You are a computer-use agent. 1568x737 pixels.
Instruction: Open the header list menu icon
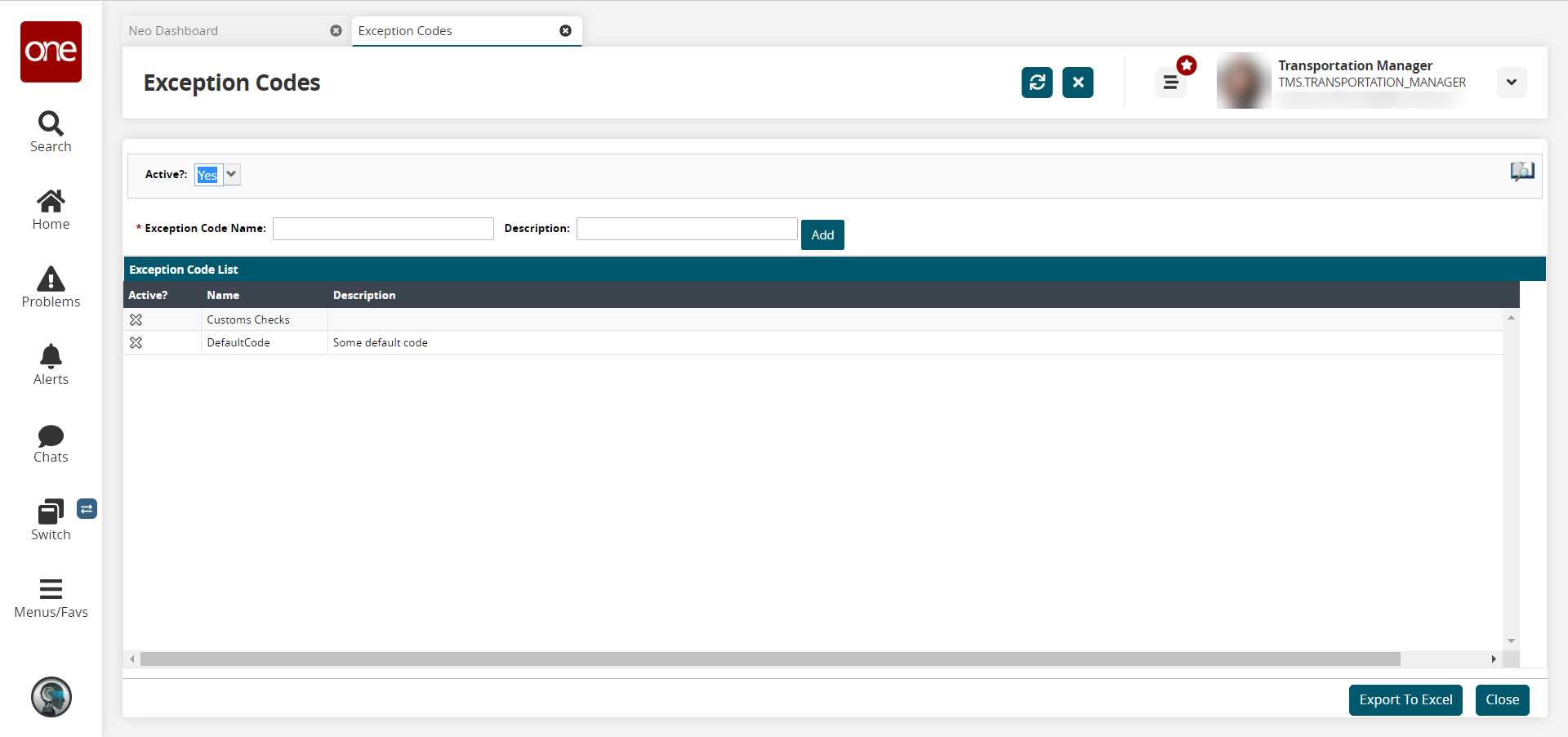(x=1170, y=83)
